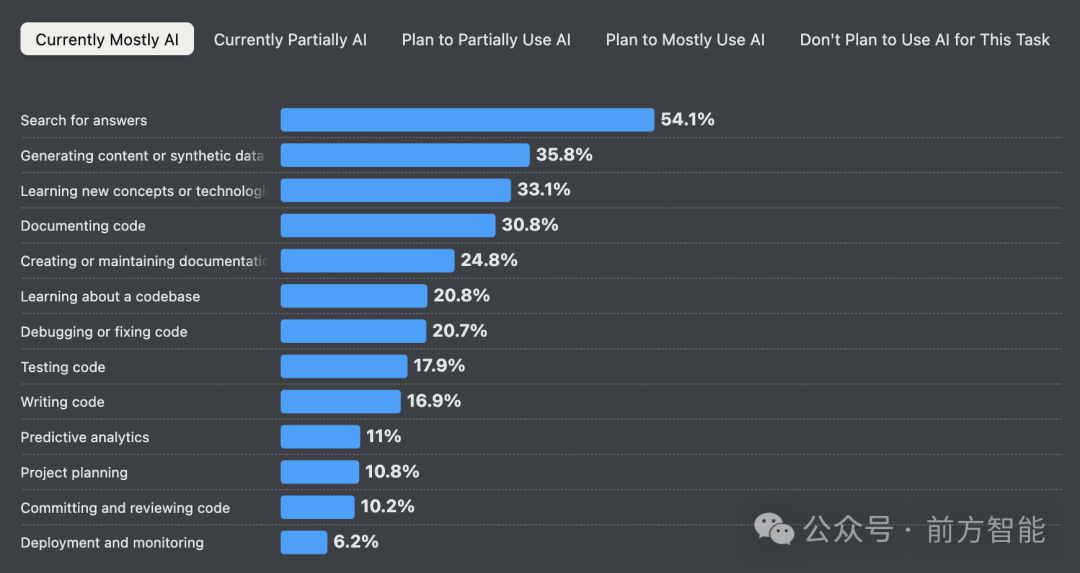Select the Debugging or fixing code bar
Screen dimensions: 1080x573
click(x=353, y=331)
